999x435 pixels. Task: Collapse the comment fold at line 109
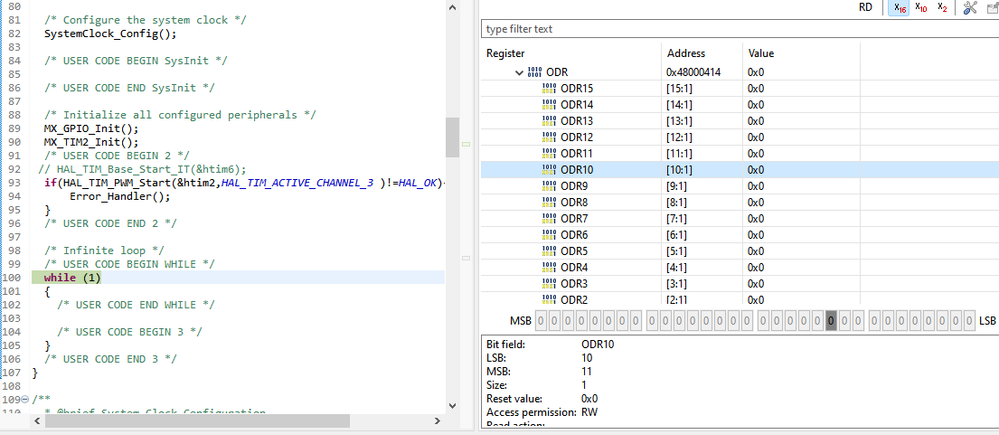click(x=25, y=399)
